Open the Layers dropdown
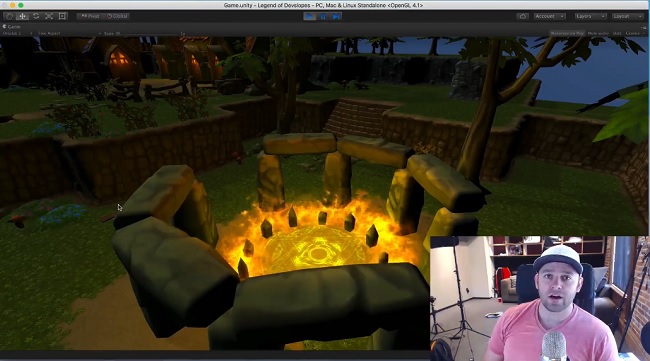650x361 pixels. click(x=590, y=16)
